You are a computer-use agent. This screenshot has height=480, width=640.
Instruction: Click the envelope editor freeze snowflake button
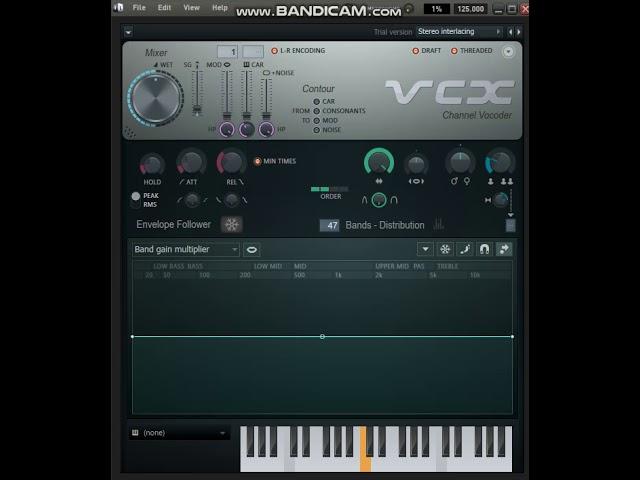point(445,249)
